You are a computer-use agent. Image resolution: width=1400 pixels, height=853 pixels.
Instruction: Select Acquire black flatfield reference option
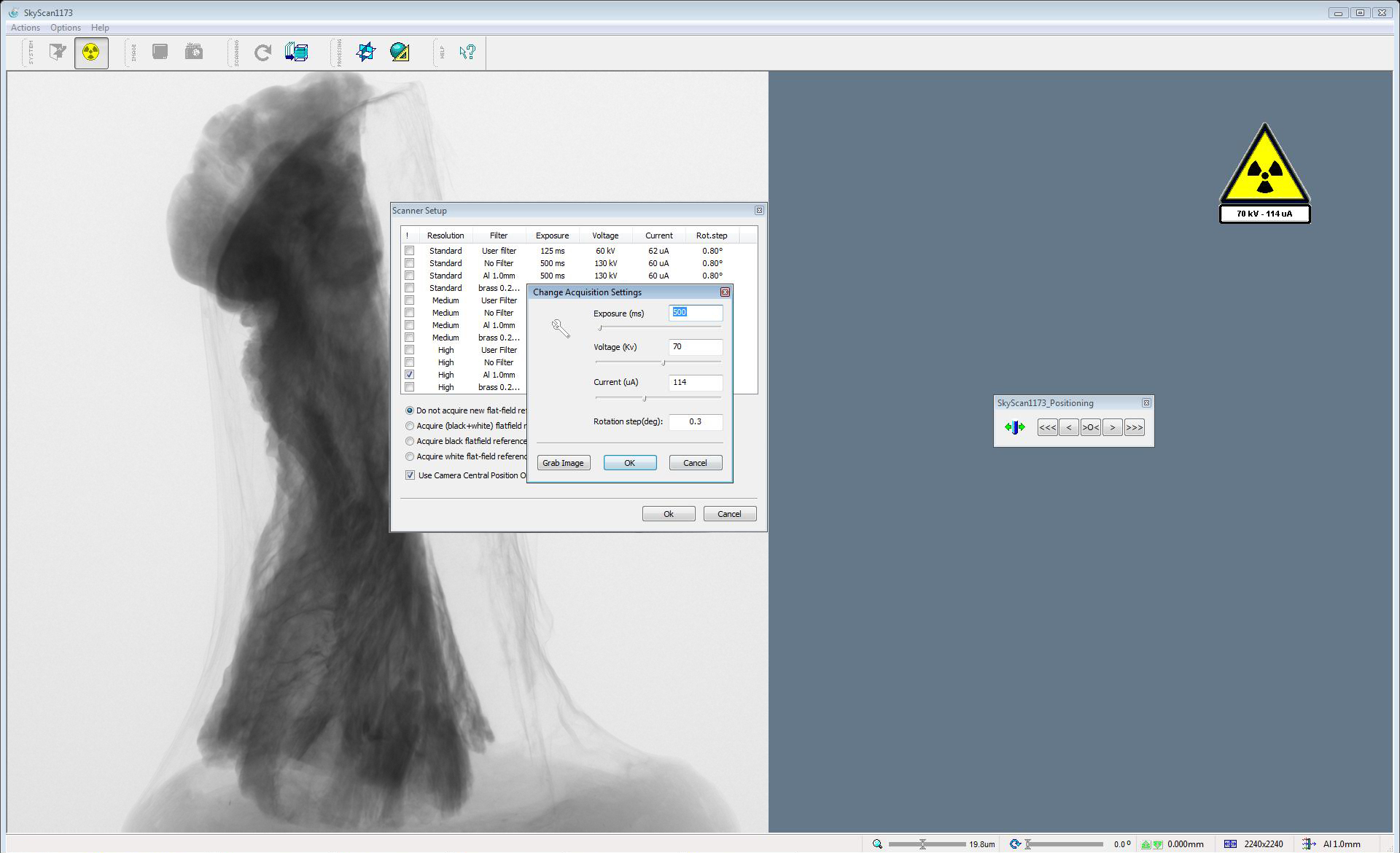point(410,441)
